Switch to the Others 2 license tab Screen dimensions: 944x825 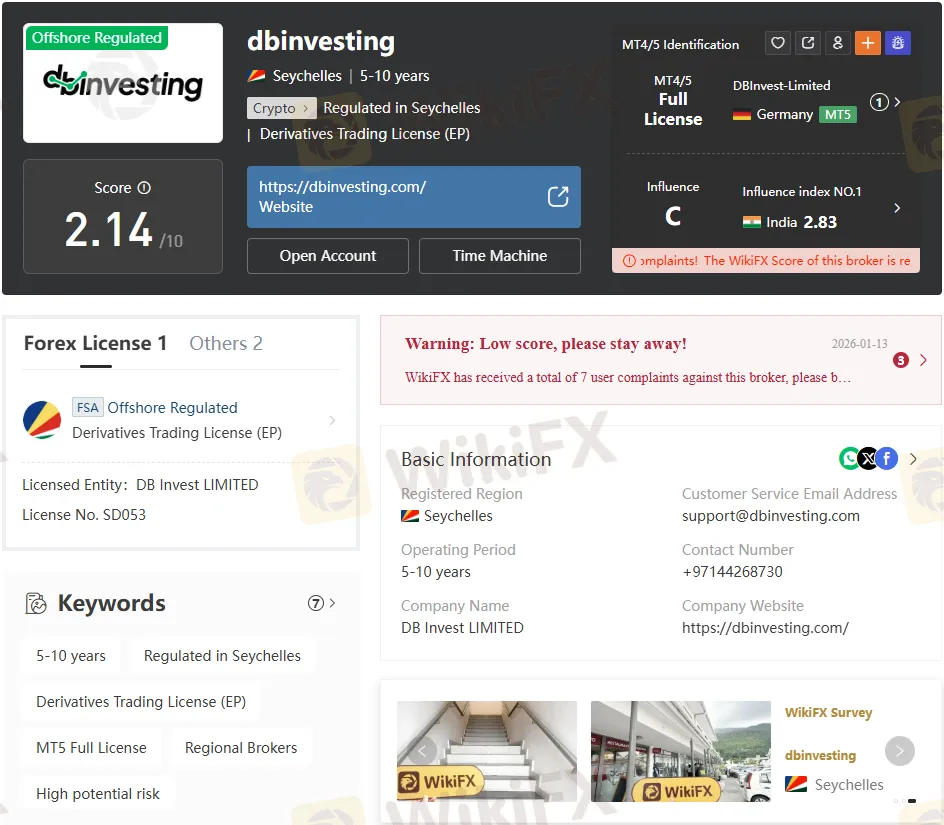tap(226, 343)
